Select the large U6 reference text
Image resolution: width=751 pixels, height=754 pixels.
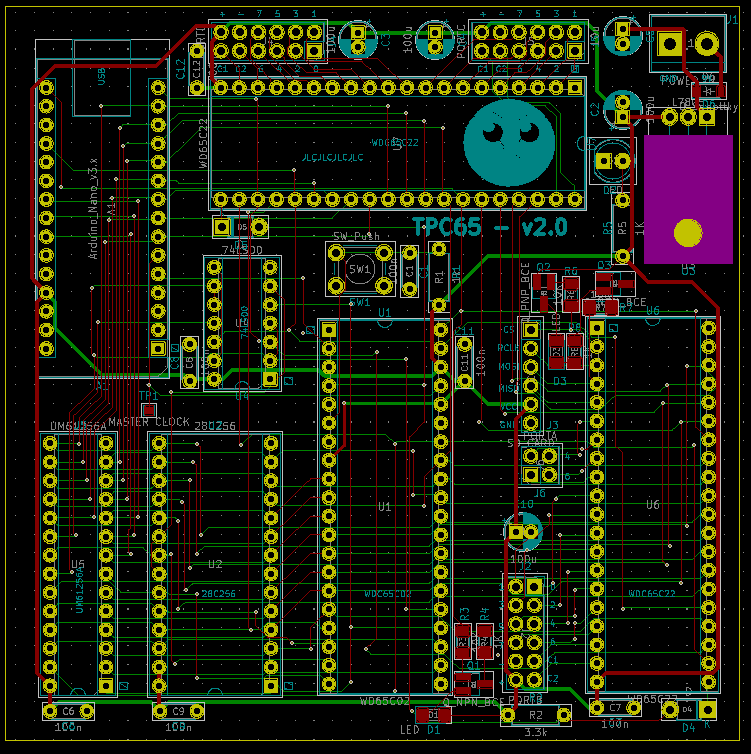(x=652, y=504)
